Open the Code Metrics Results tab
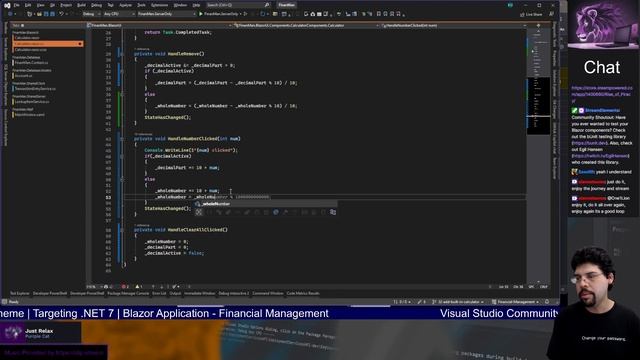The height and width of the screenshot is (360, 640). click(x=303, y=293)
